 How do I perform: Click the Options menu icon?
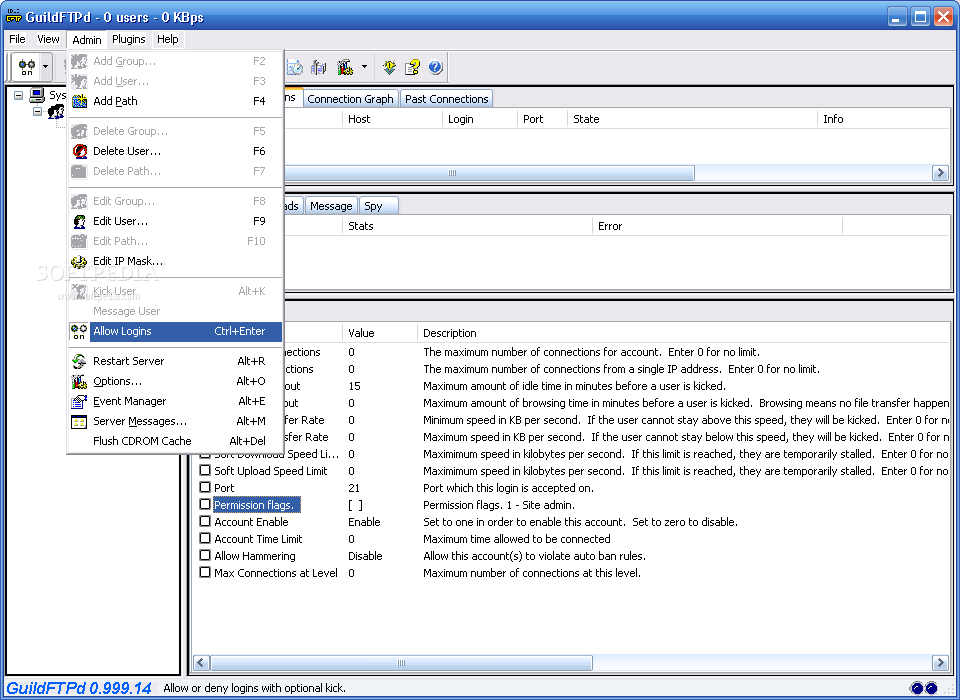pyautogui.click(x=79, y=382)
